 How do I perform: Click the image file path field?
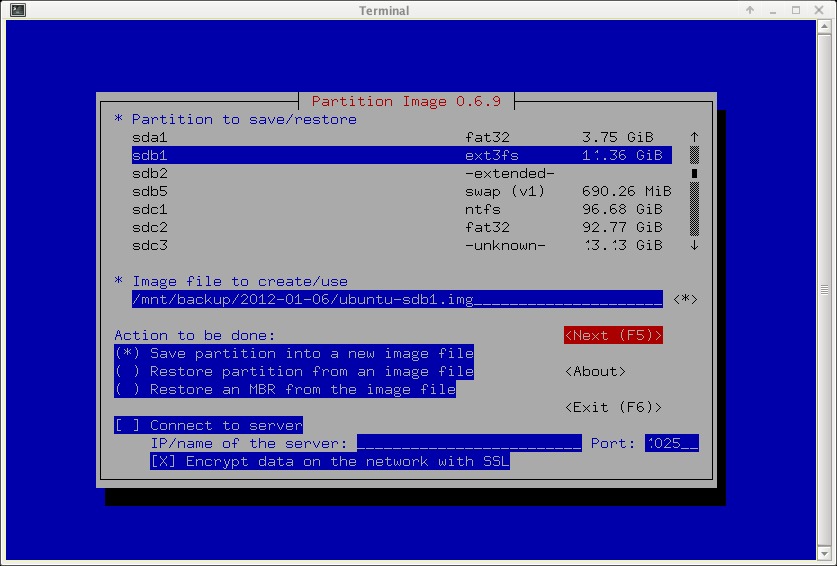coord(396,299)
